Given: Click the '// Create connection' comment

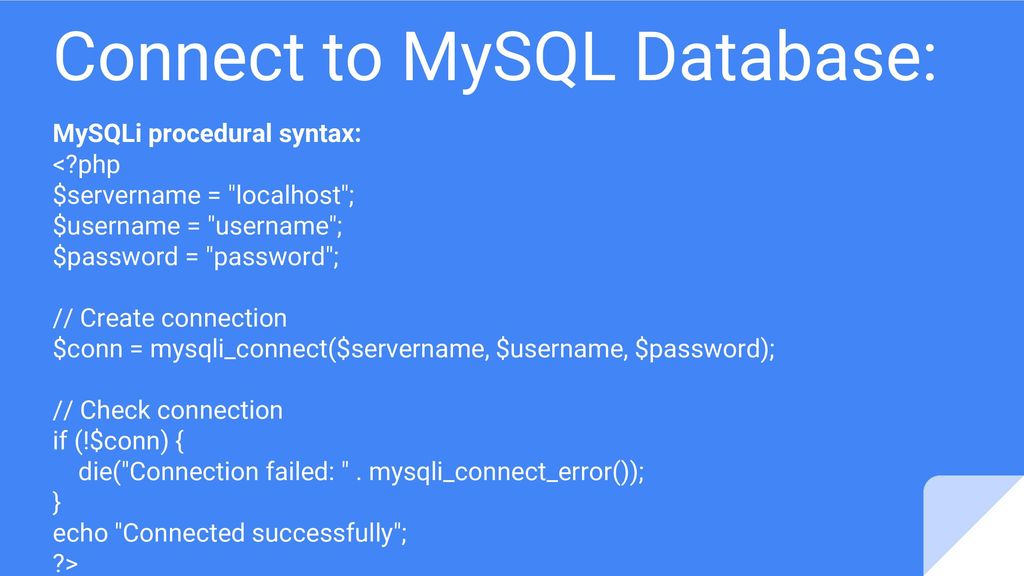Looking at the screenshot, I should [170, 318].
